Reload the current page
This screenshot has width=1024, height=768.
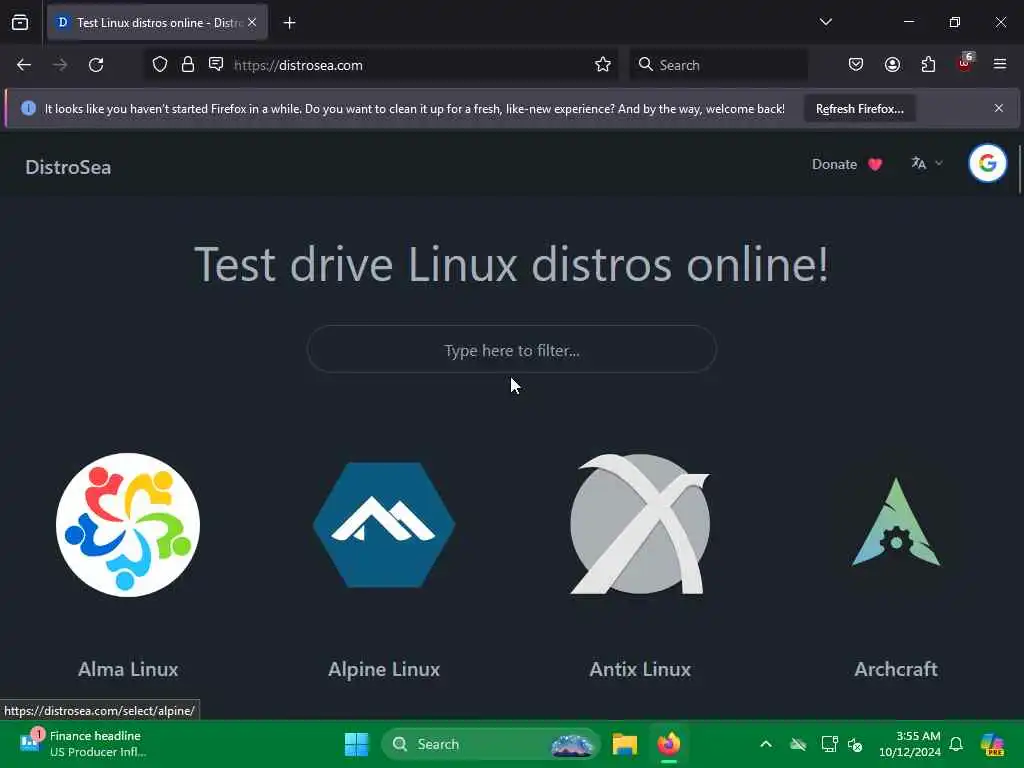pos(96,65)
